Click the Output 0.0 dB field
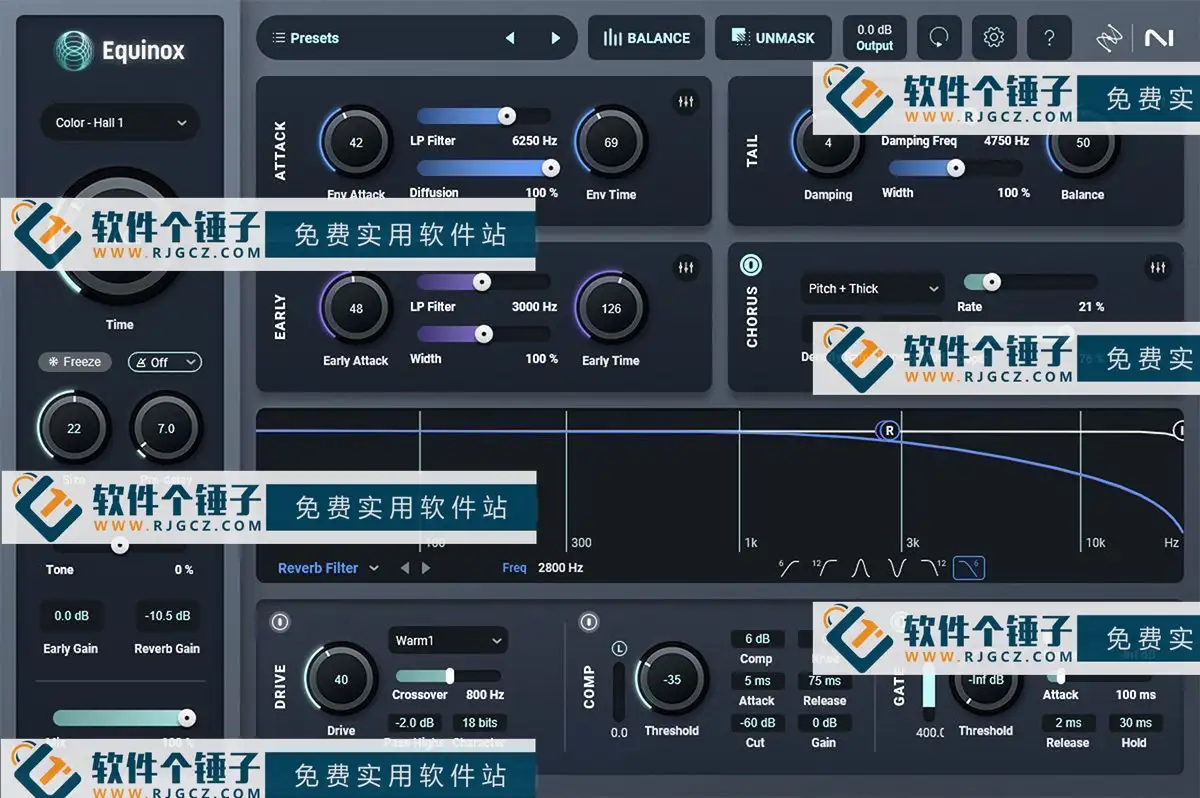The image size is (1200, 798). pos(874,38)
